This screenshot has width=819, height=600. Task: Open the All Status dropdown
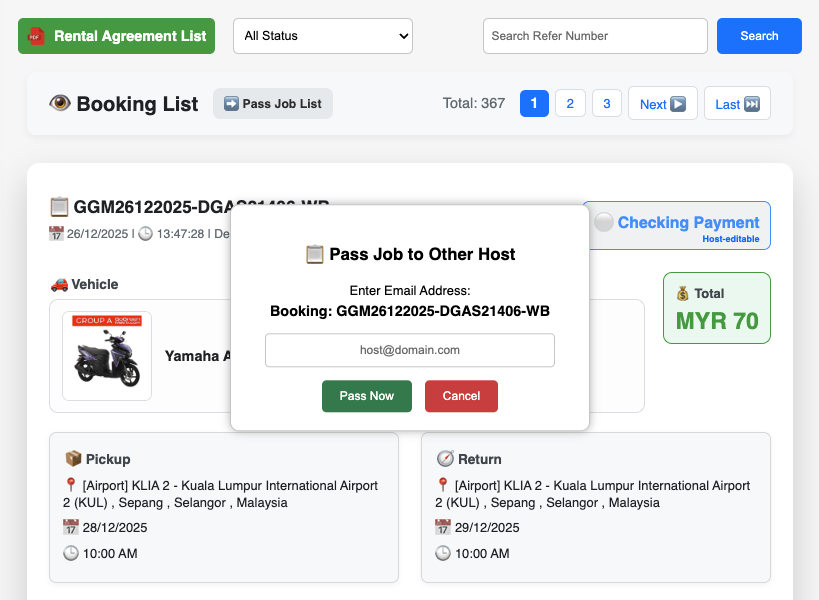pos(323,36)
